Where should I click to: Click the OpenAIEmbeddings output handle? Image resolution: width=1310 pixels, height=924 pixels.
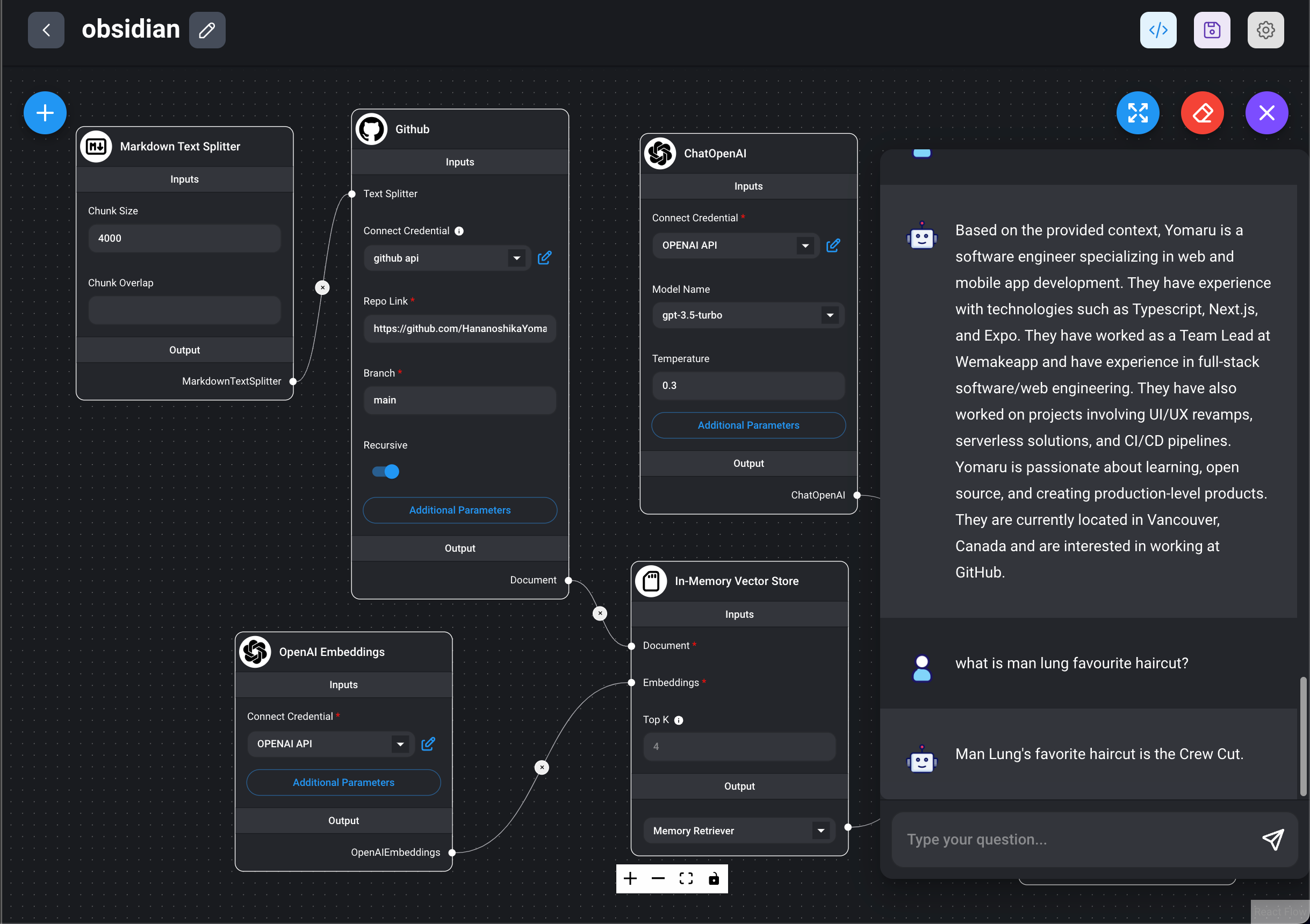[452, 852]
